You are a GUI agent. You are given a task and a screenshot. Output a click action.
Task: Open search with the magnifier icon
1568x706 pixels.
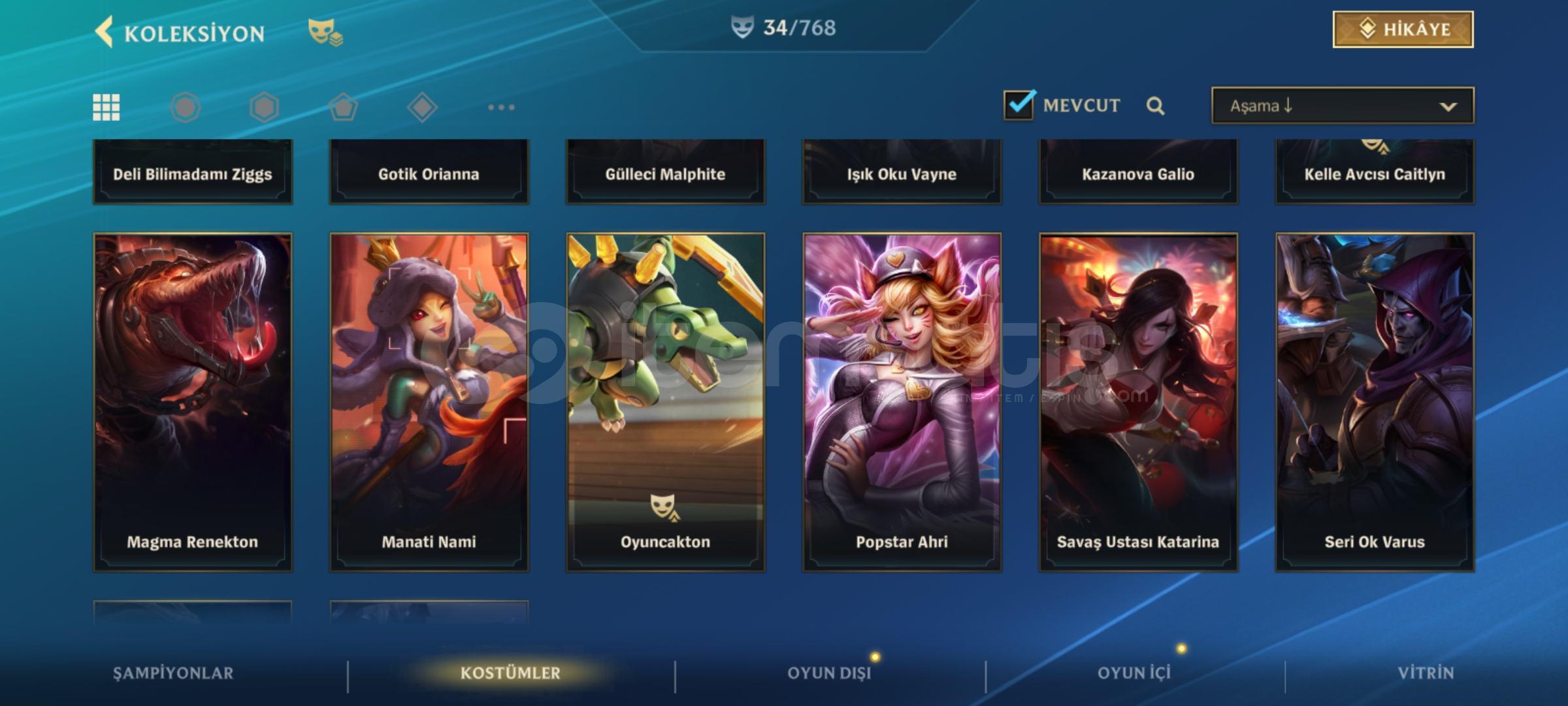point(1155,106)
